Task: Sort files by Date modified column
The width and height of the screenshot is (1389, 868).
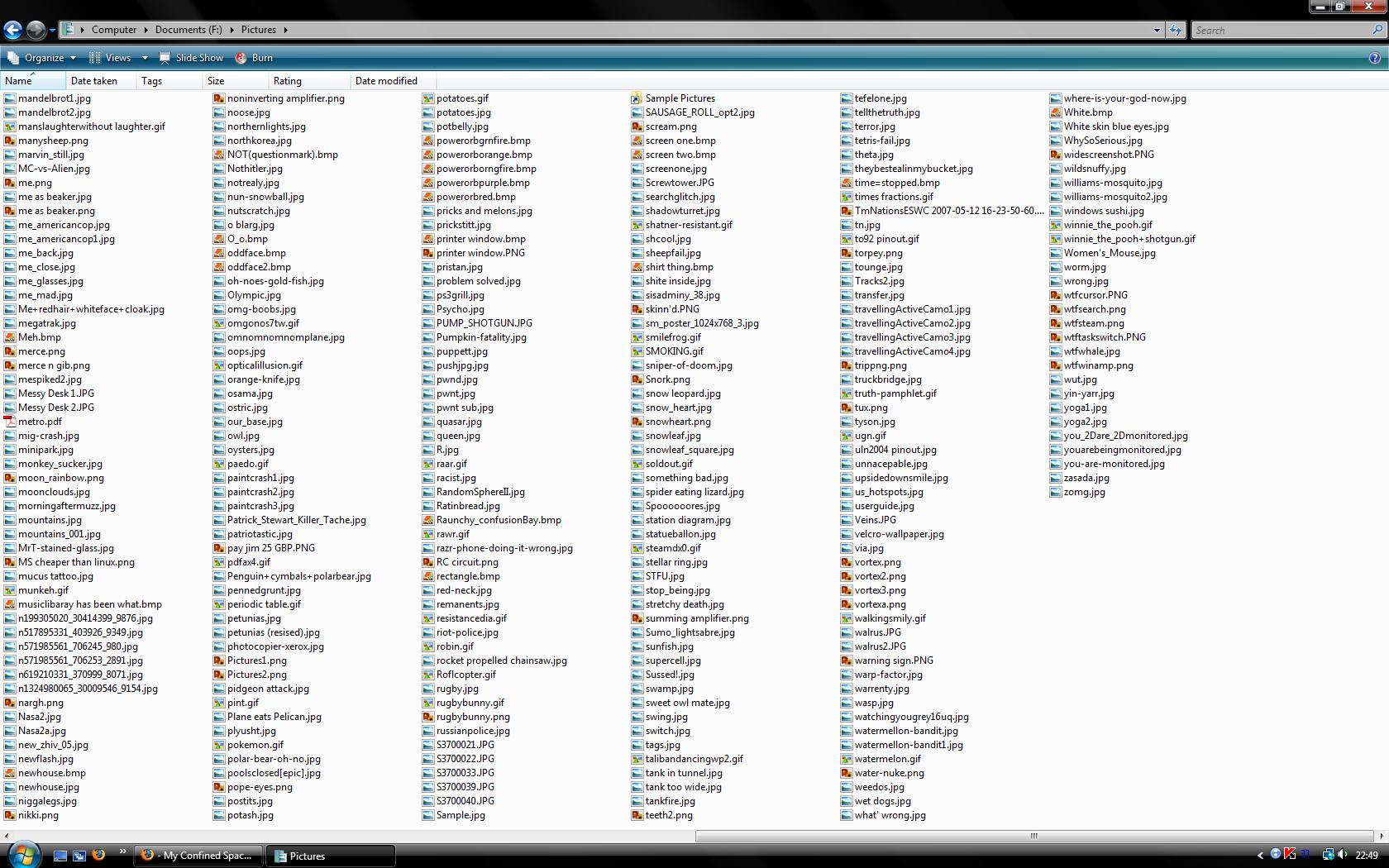Action: [x=386, y=80]
